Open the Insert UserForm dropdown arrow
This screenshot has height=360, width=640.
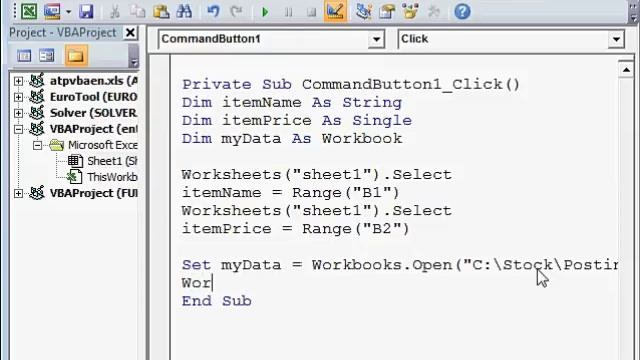68,12
